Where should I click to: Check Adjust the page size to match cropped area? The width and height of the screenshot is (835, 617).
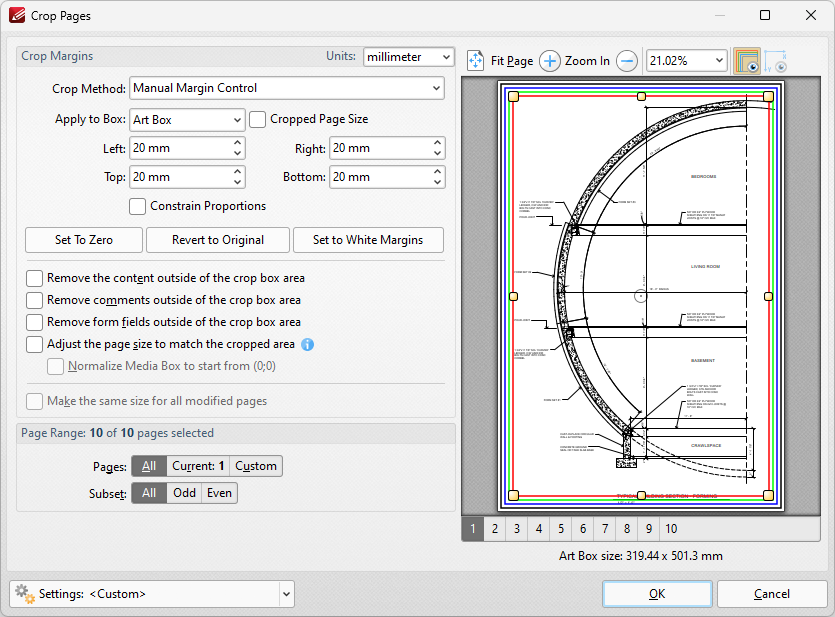(35, 344)
